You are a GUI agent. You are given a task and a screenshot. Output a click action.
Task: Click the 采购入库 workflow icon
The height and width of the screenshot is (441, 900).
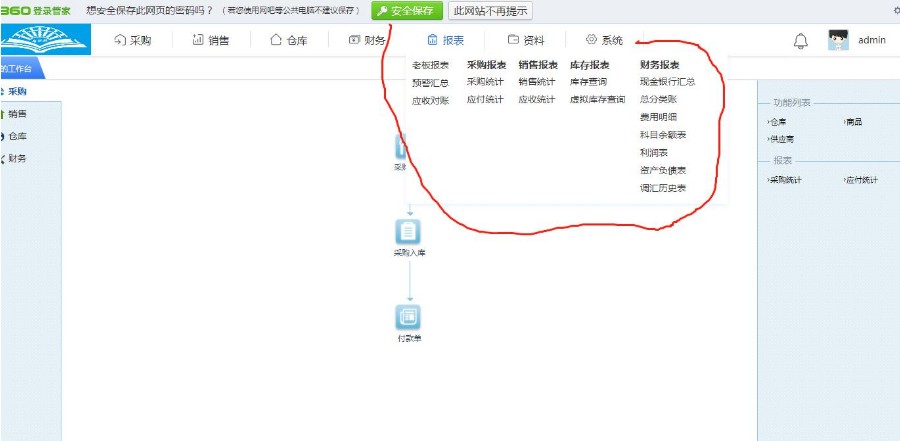(409, 232)
